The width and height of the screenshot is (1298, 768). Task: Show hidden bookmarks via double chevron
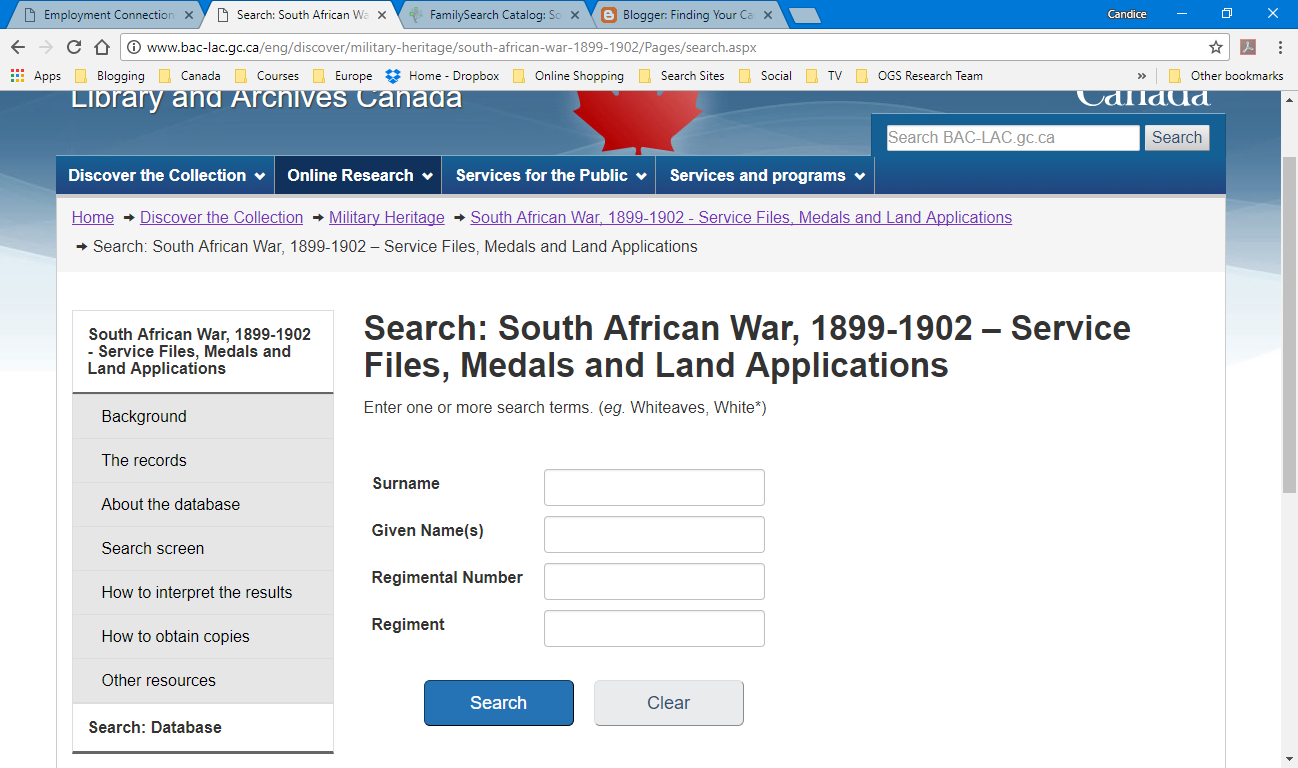pos(1142,76)
